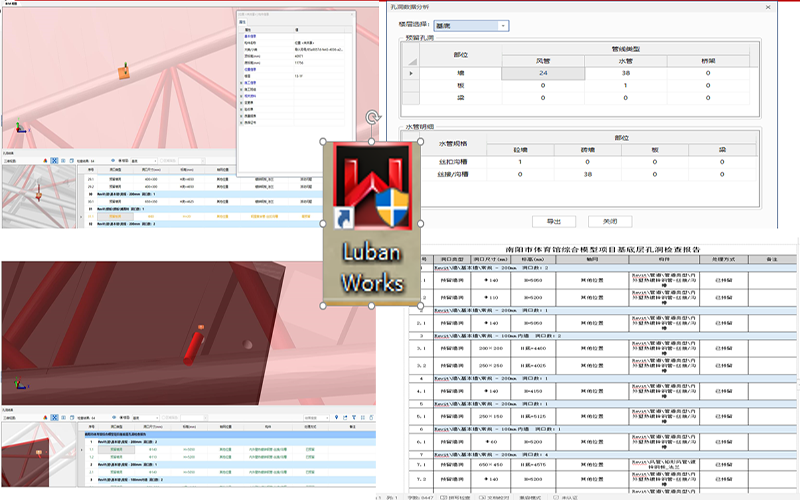
Task: Toggle the highlighted fit-view icon in lower toolbar
Action: click(x=55, y=418)
